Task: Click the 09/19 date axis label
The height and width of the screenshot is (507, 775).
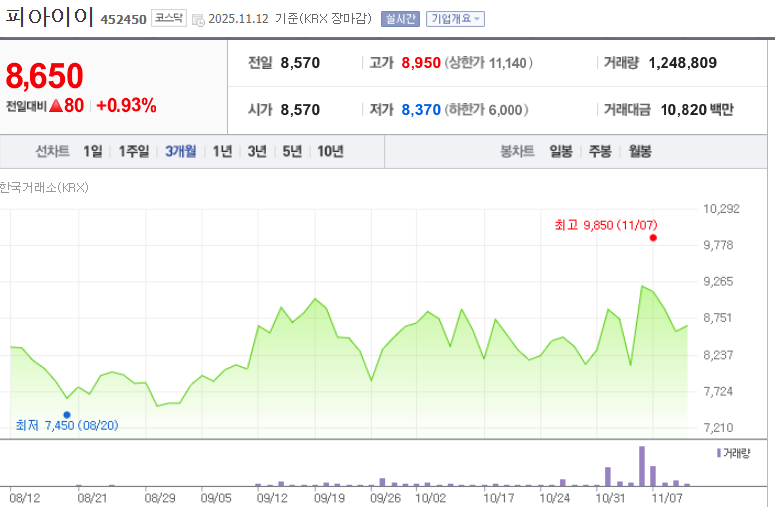Action: 329,498
